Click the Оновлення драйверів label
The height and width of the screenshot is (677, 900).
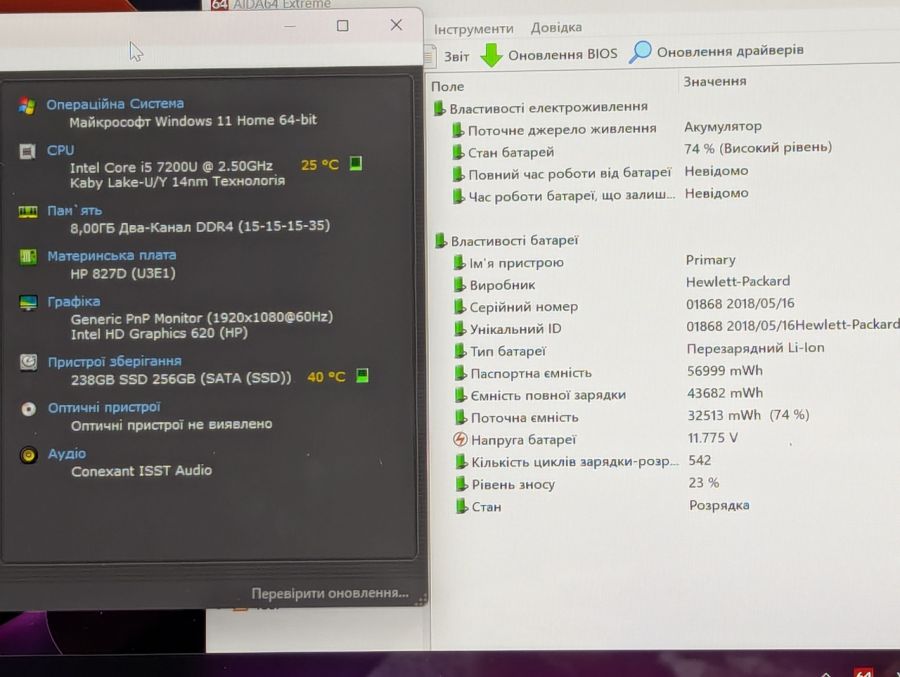(x=730, y=51)
